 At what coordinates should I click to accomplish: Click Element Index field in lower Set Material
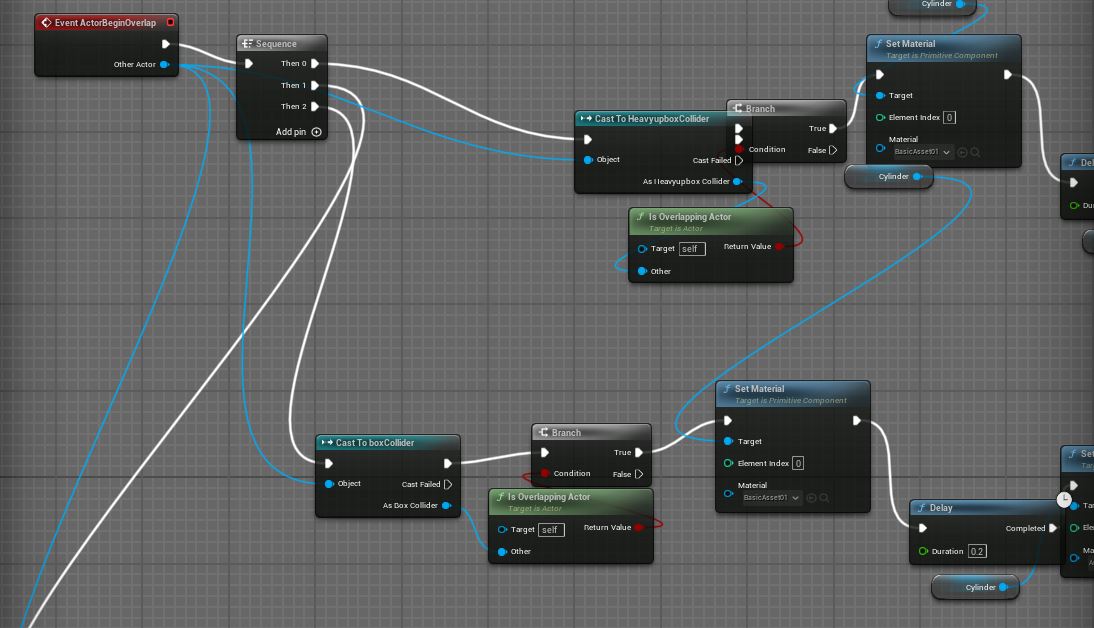click(x=797, y=463)
